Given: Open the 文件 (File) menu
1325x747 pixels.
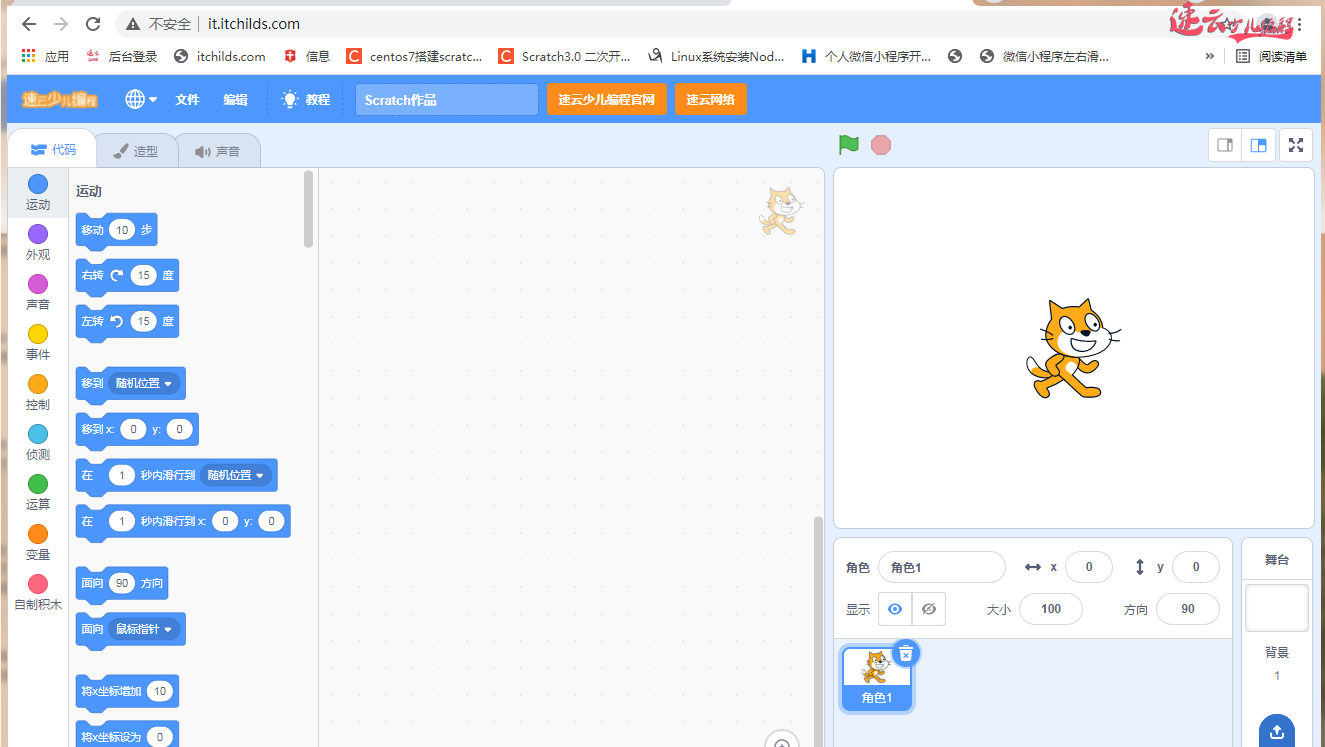Looking at the screenshot, I should tap(187, 99).
